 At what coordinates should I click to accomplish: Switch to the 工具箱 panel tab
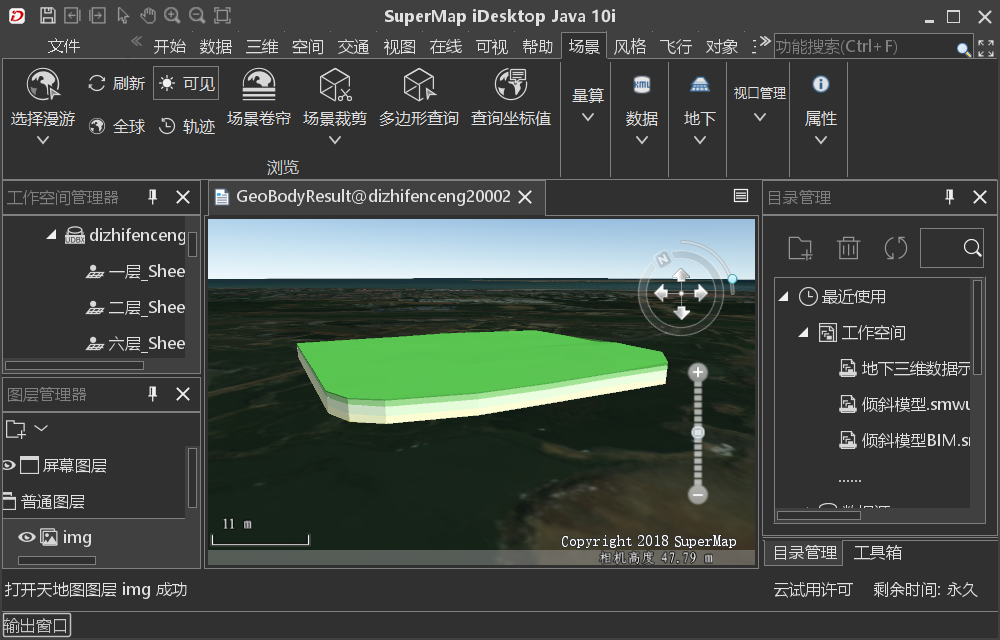click(878, 553)
